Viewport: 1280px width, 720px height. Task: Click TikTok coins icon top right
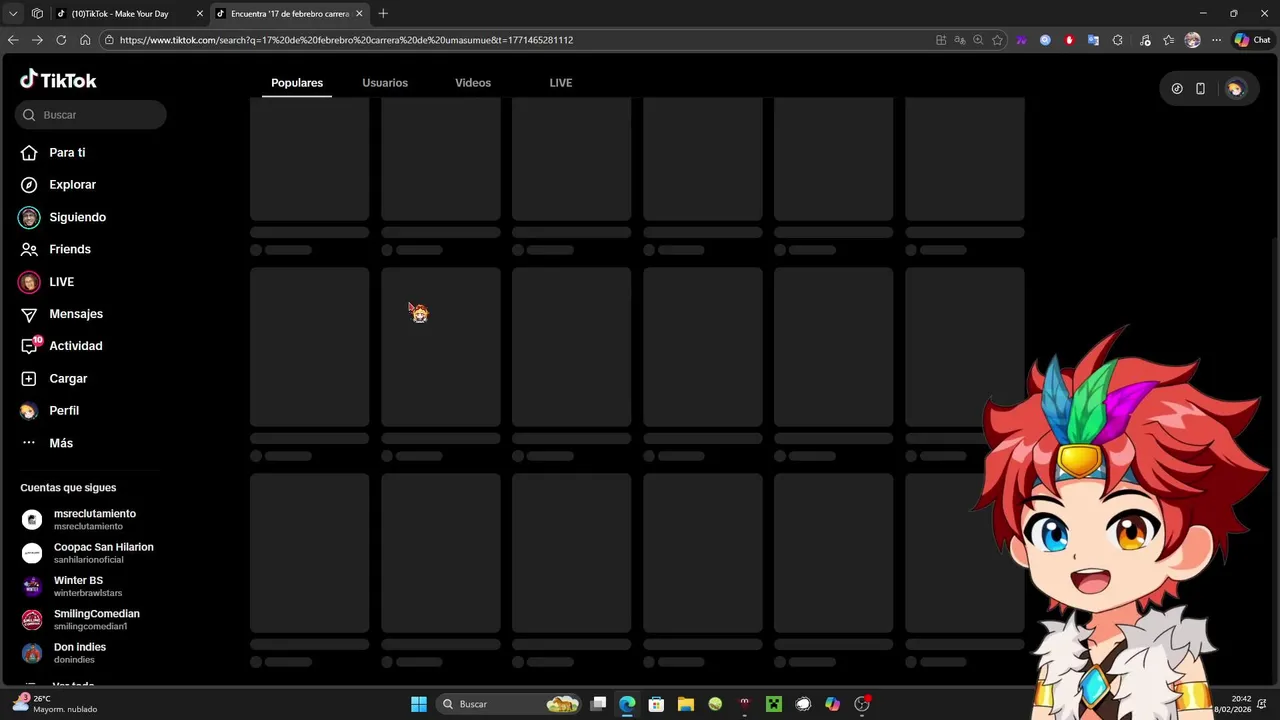(x=1177, y=88)
